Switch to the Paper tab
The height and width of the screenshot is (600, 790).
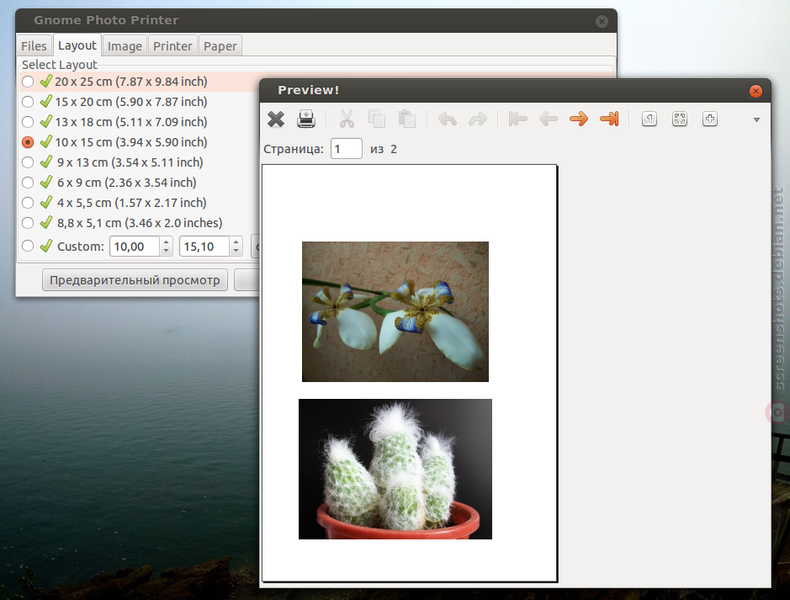coord(220,46)
